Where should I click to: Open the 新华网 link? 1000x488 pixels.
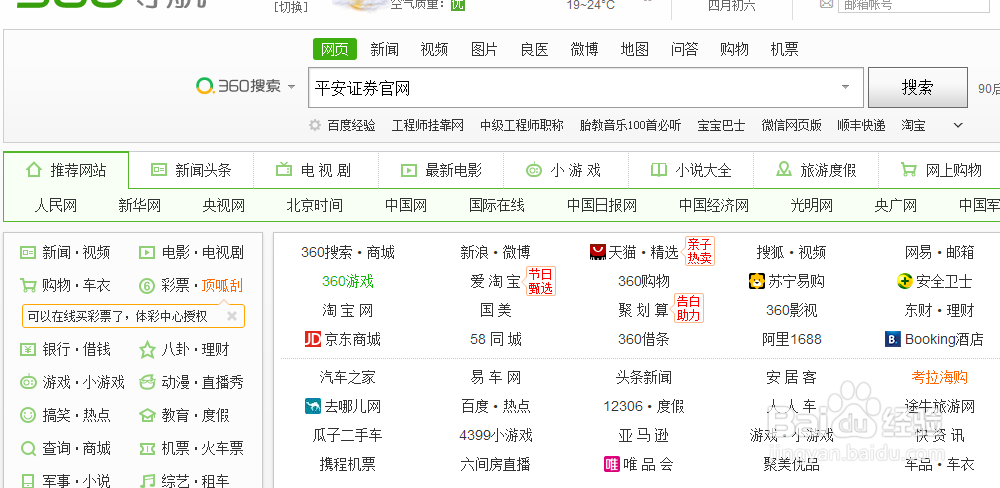[140, 205]
